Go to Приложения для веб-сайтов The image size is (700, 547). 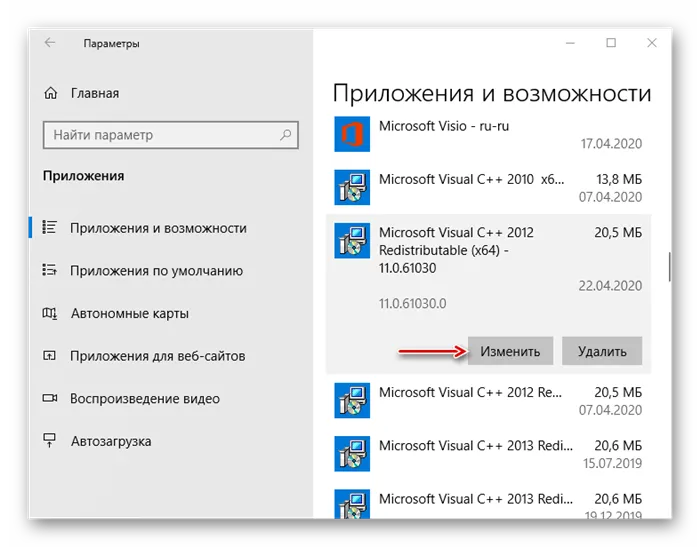click(x=157, y=355)
